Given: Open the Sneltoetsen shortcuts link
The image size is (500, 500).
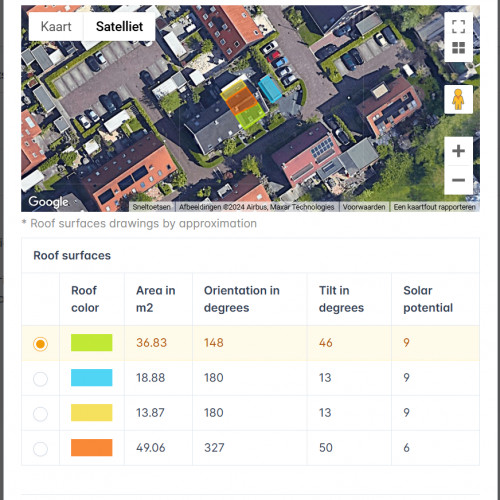Looking at the screenshot, I should (x=152, y=207).
